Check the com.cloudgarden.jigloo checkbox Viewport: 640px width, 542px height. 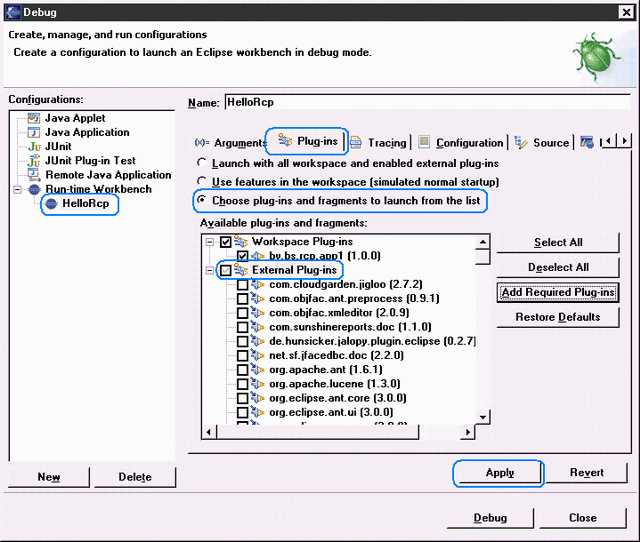point(243,284)
